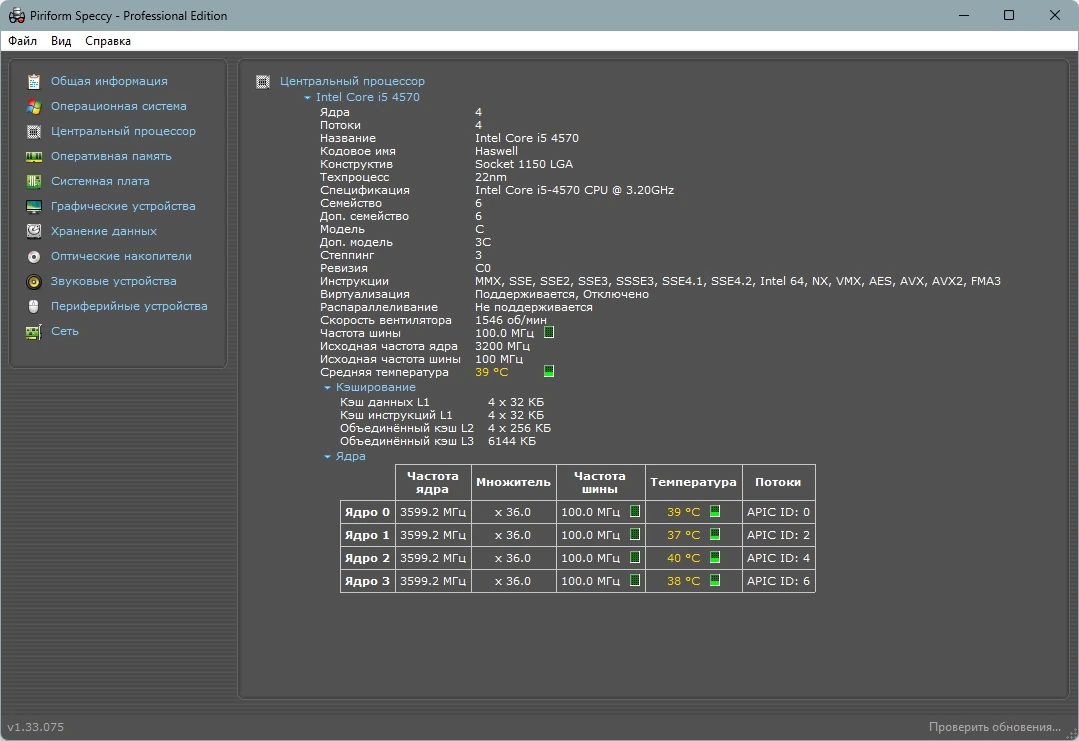Click the Ядро 2 row header
This screenshot has height=741, width=1079.
coord(367,558)
